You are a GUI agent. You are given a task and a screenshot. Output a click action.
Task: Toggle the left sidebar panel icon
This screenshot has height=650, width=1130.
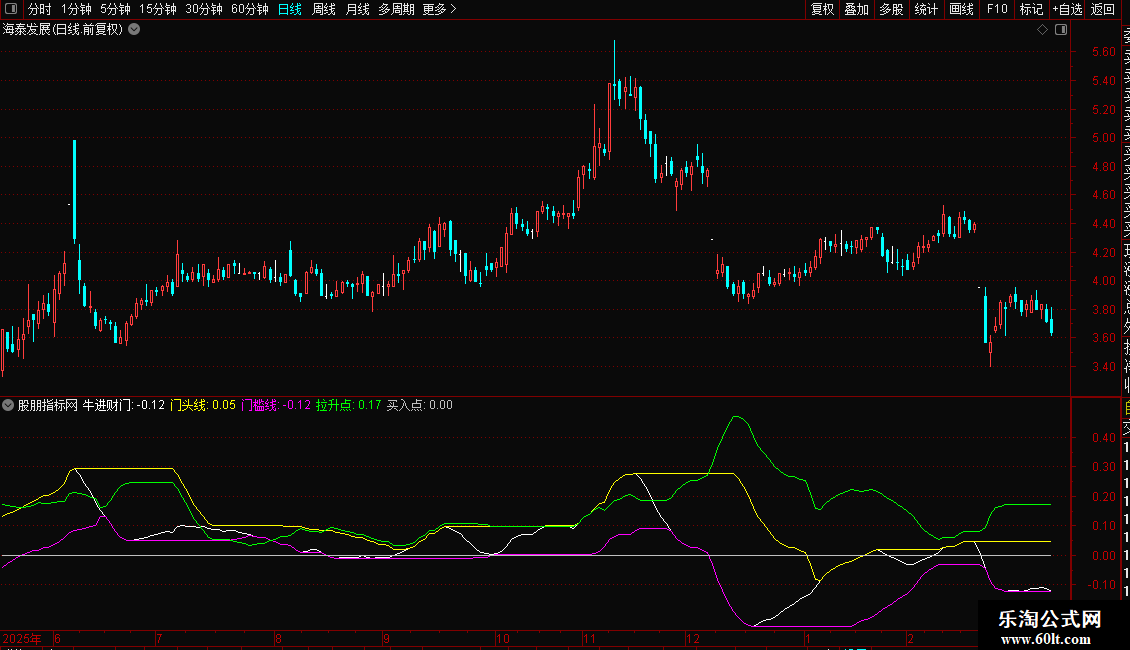click(10, 9)
